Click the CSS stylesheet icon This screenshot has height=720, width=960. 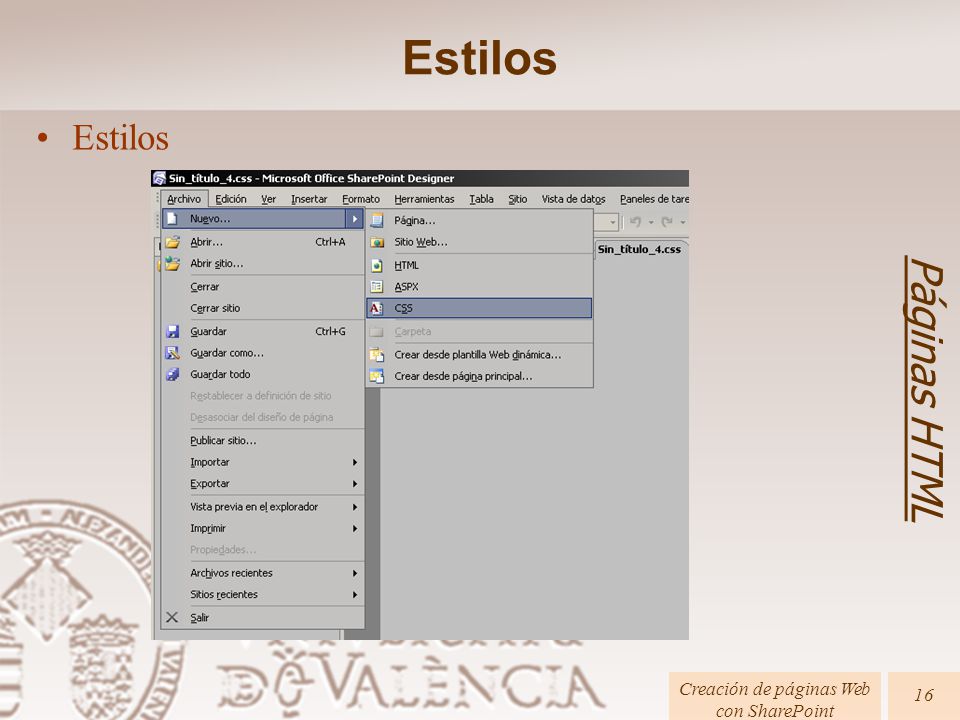pos(377,308)
